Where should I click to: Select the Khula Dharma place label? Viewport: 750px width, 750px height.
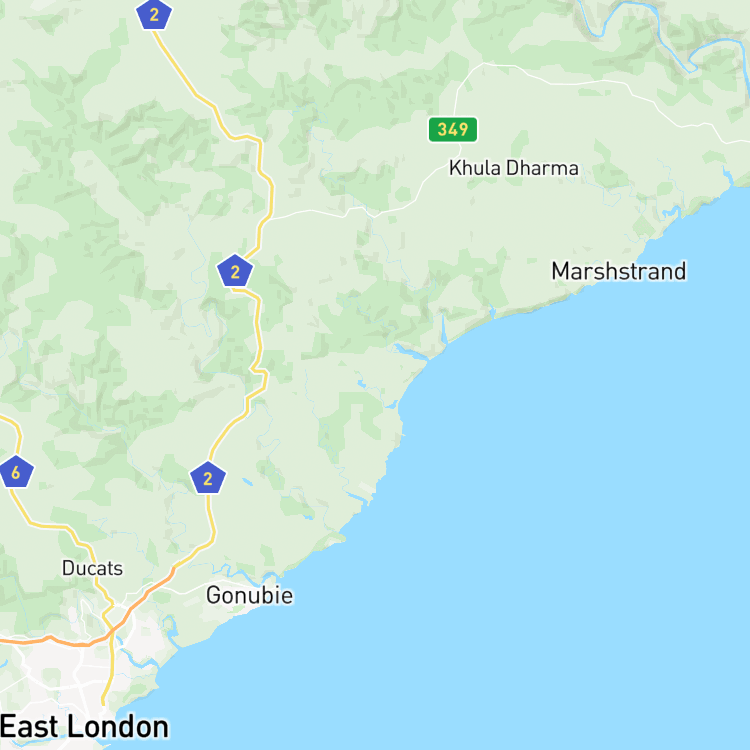(513, 168)
